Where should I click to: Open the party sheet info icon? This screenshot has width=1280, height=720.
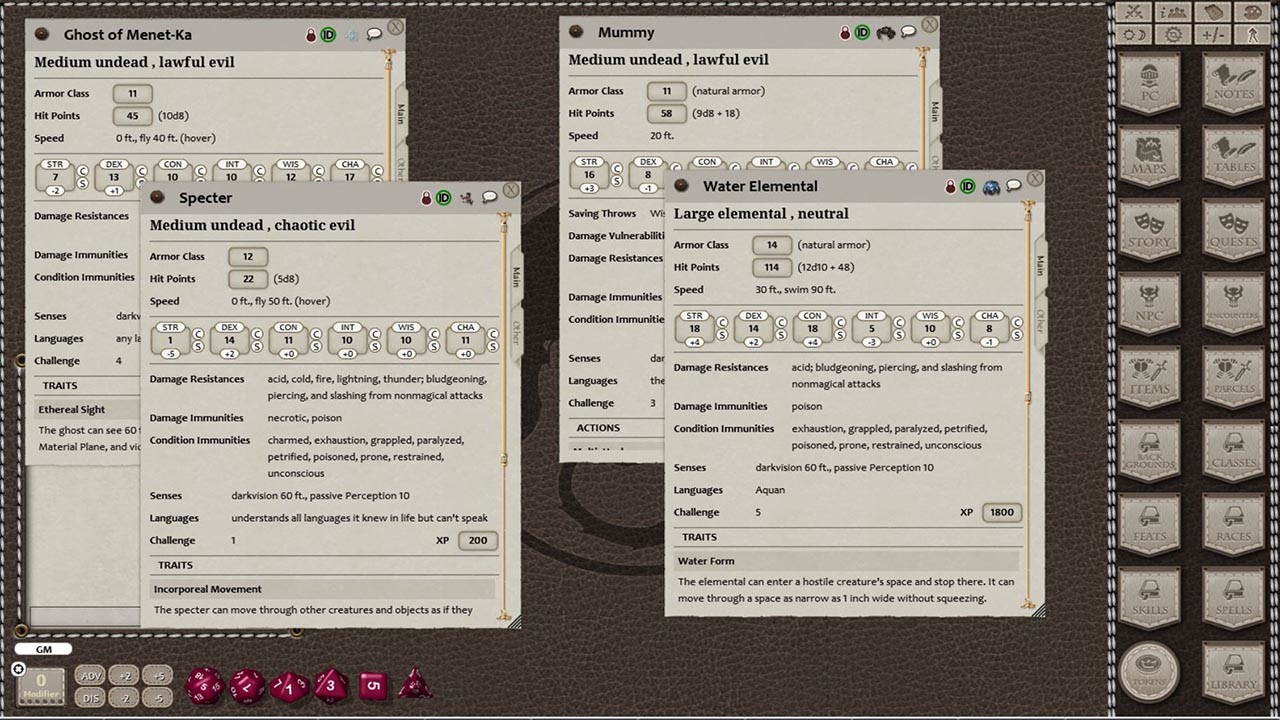[1172, 13]
